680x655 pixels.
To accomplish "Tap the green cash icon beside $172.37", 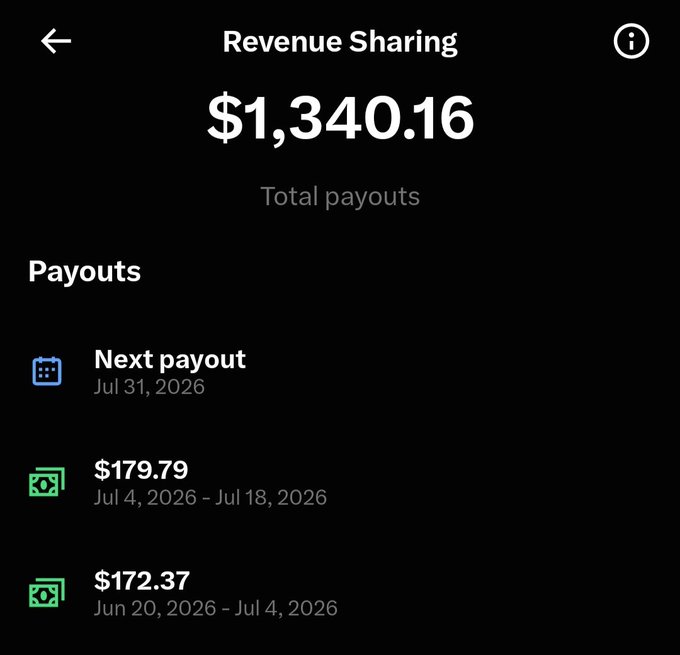I will [47, 593].
